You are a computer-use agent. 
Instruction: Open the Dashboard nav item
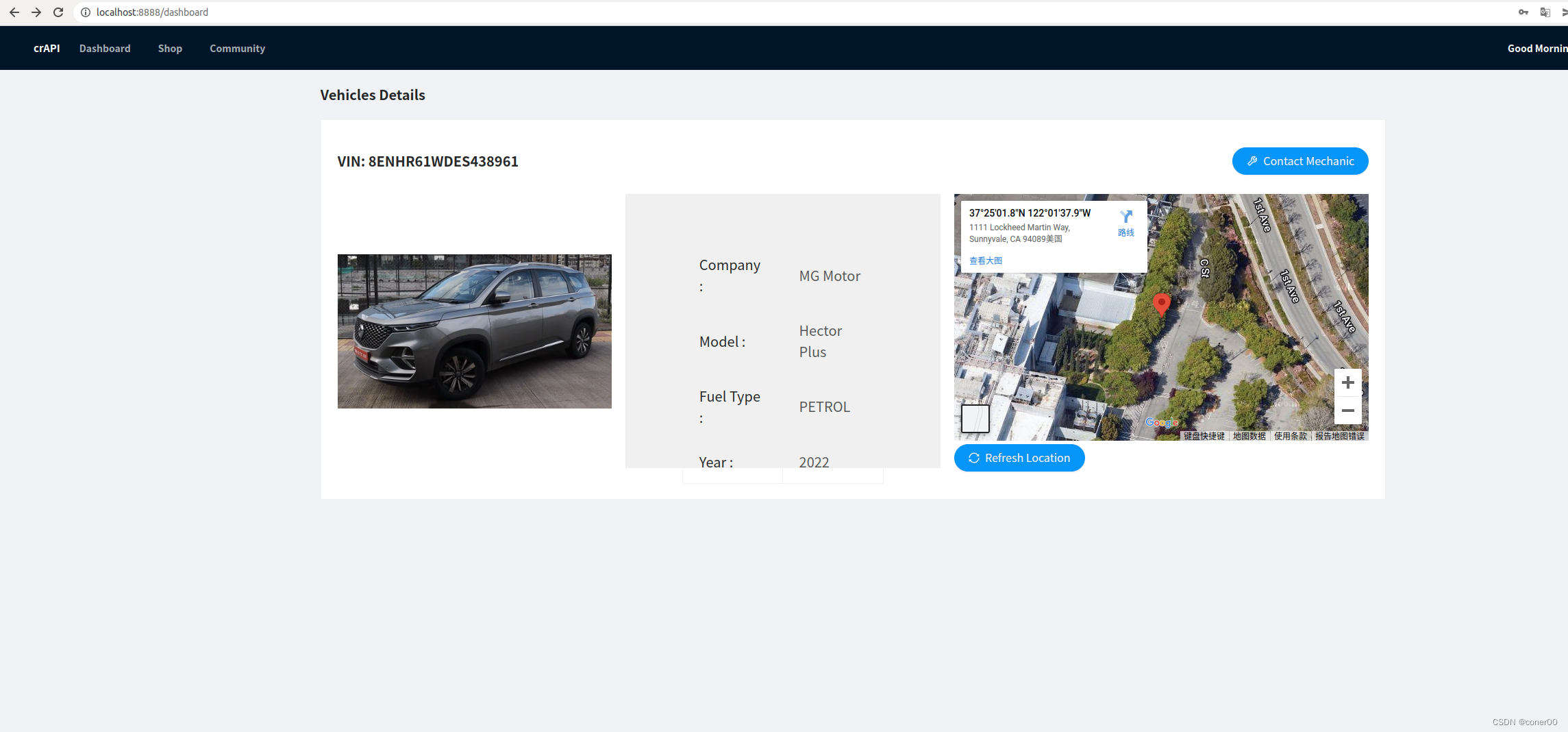point(105,49)
